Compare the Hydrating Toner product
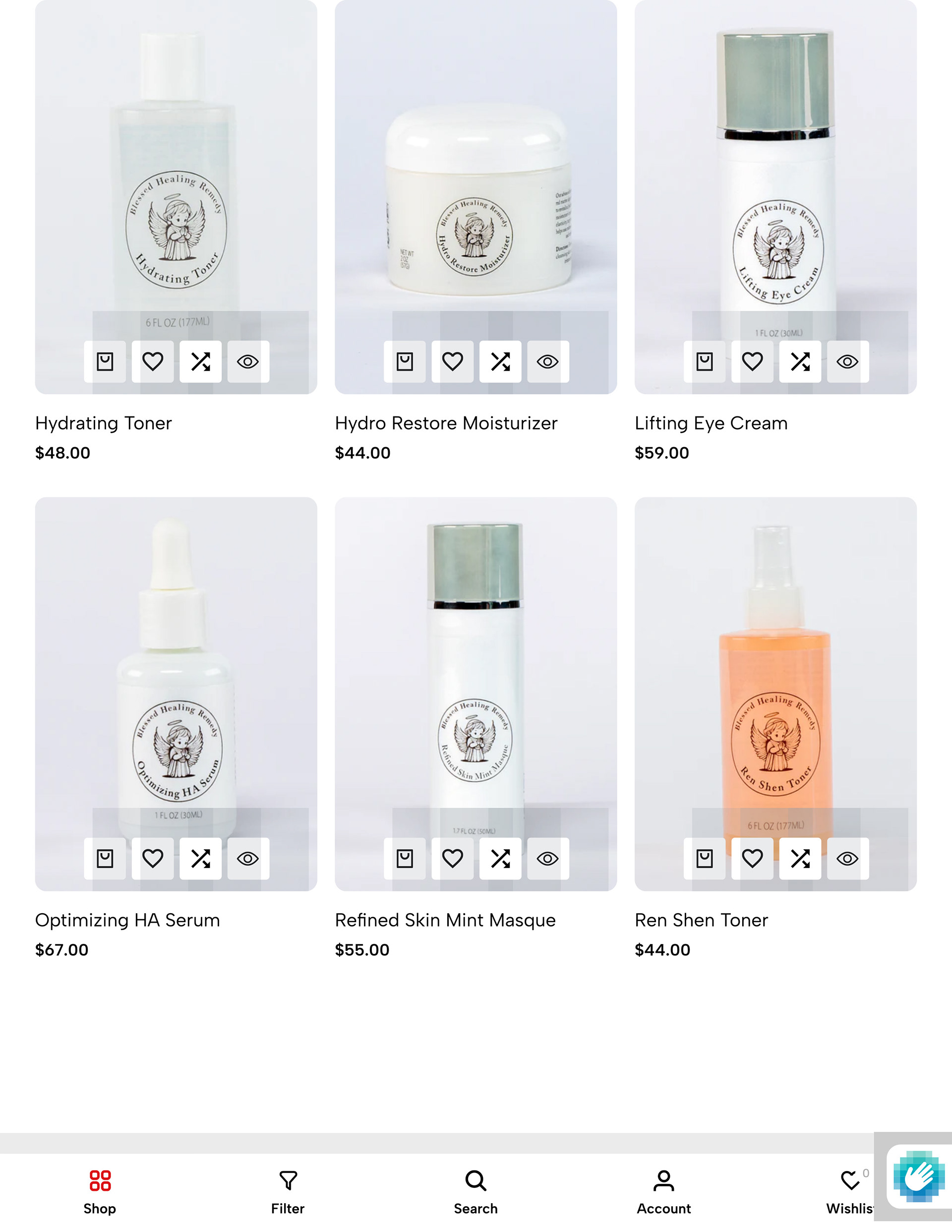The width and height of the screenshot is (952, 1232). click(x=200, y=361)
